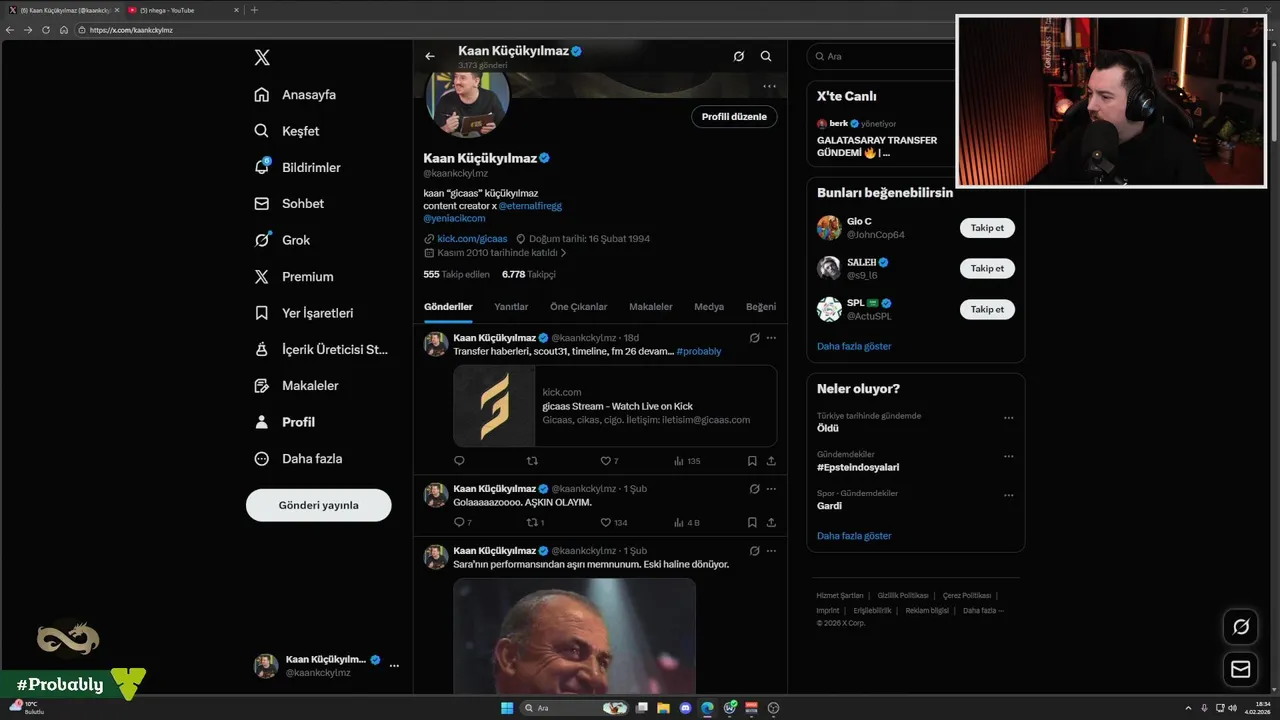Share the Golaaaaazoooo post
Image resolution: width=1280 pixels, height=720 pixels.
pos(771,522)
